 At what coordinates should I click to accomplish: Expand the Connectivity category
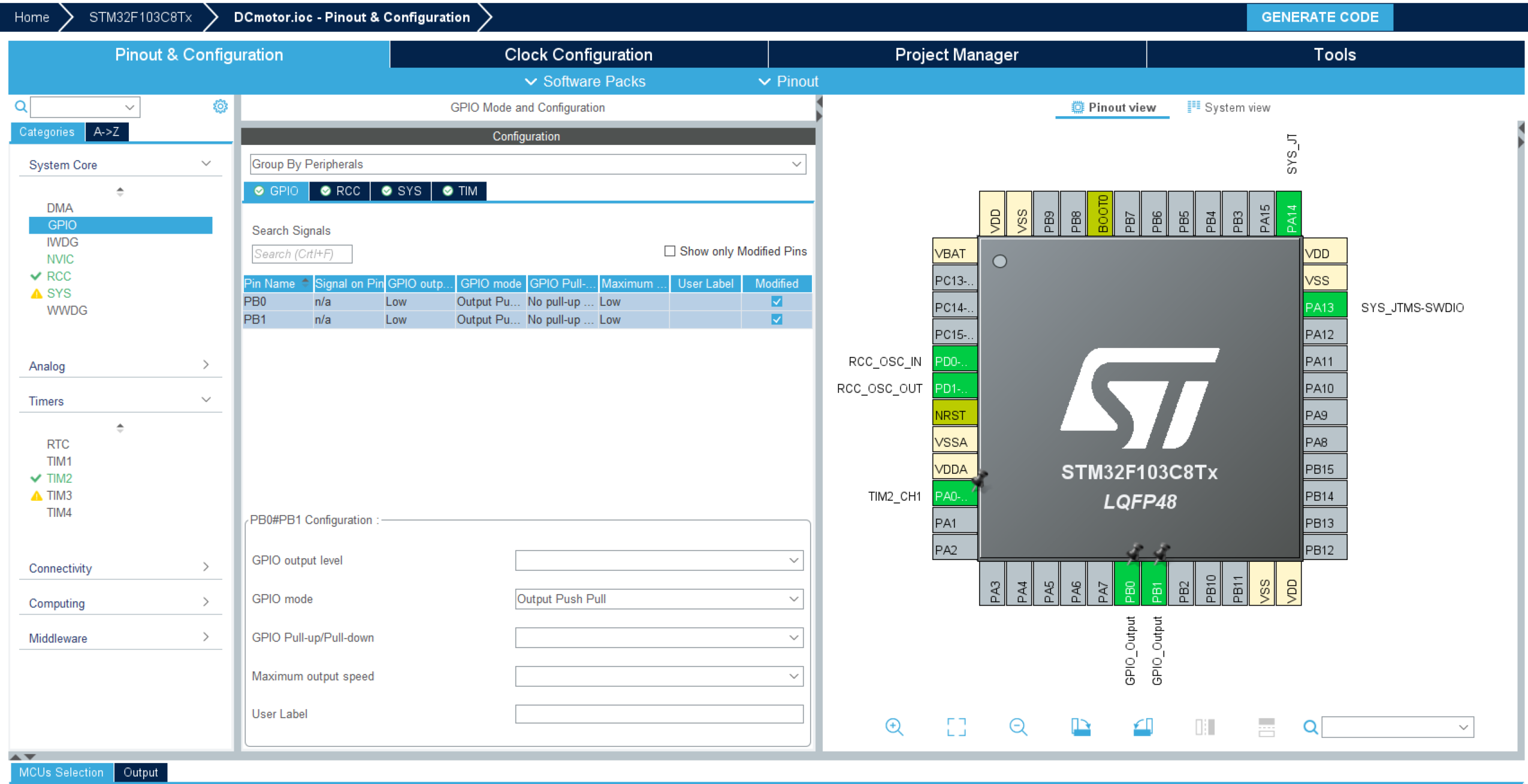click(207, 567)
